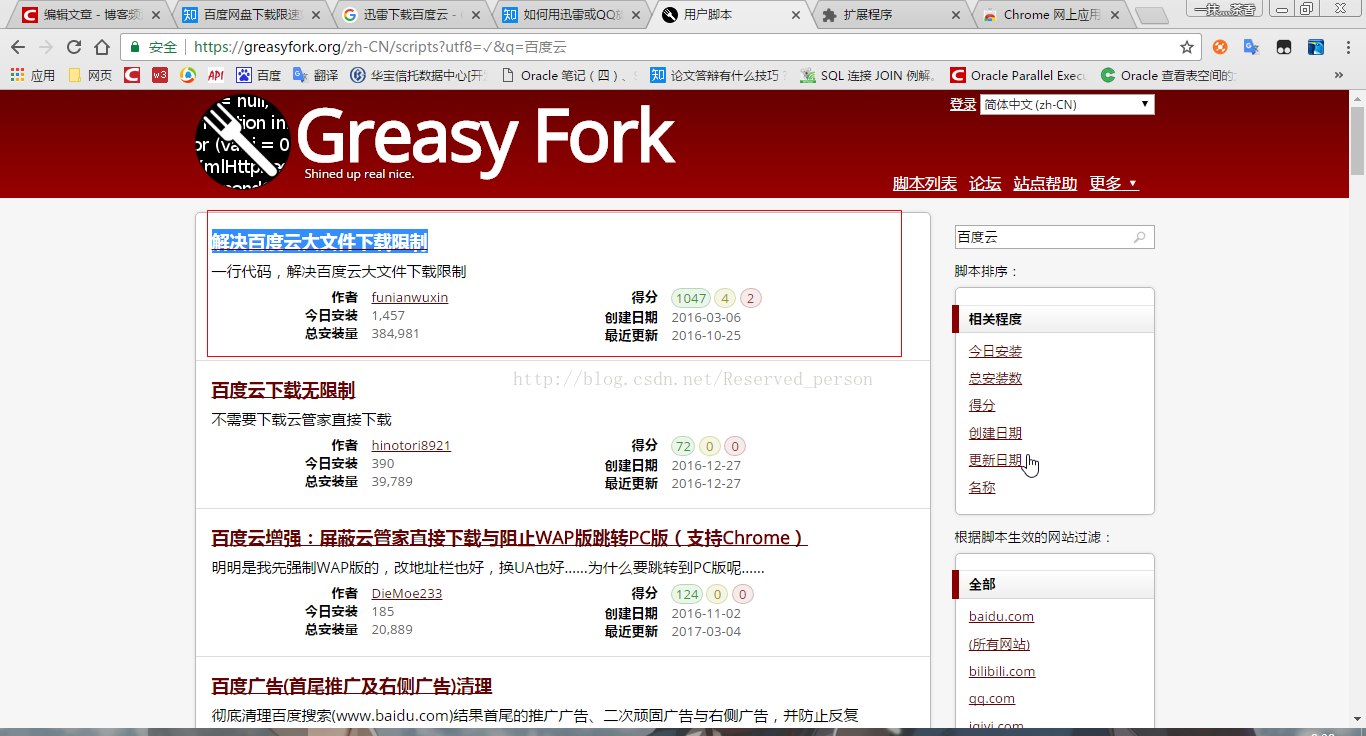Sort scripts by 今日安装
The width and height of the screenshot is (1366, 736).
click(995, 351)
